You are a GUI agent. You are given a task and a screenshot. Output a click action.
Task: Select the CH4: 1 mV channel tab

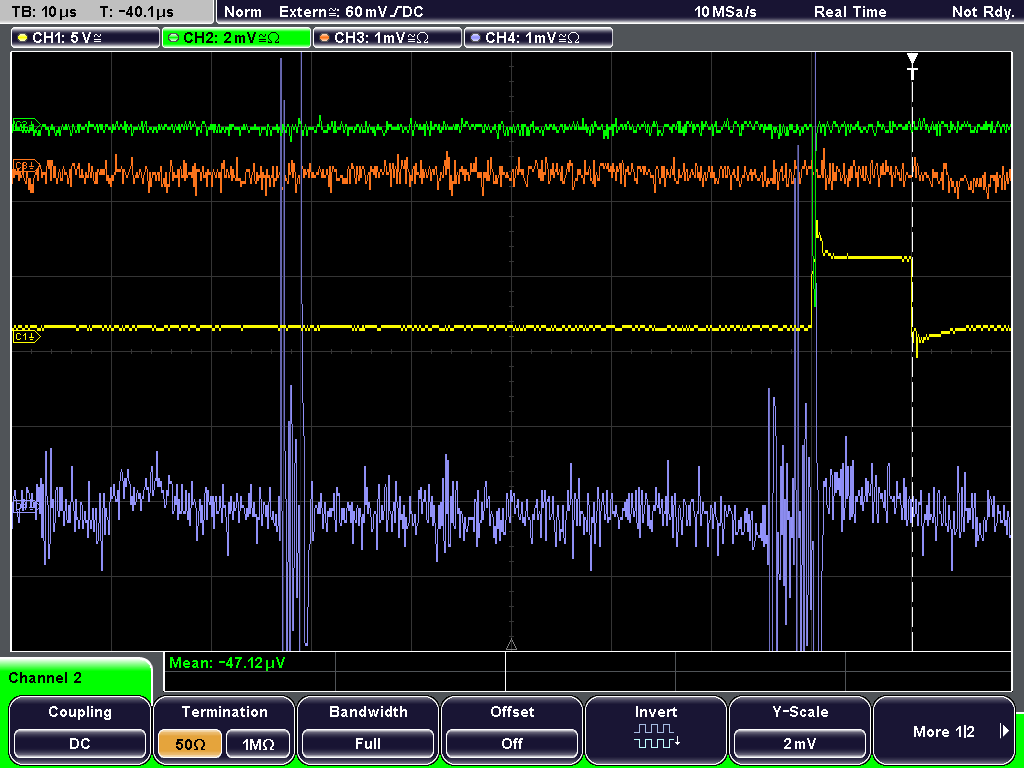(538, 38)
